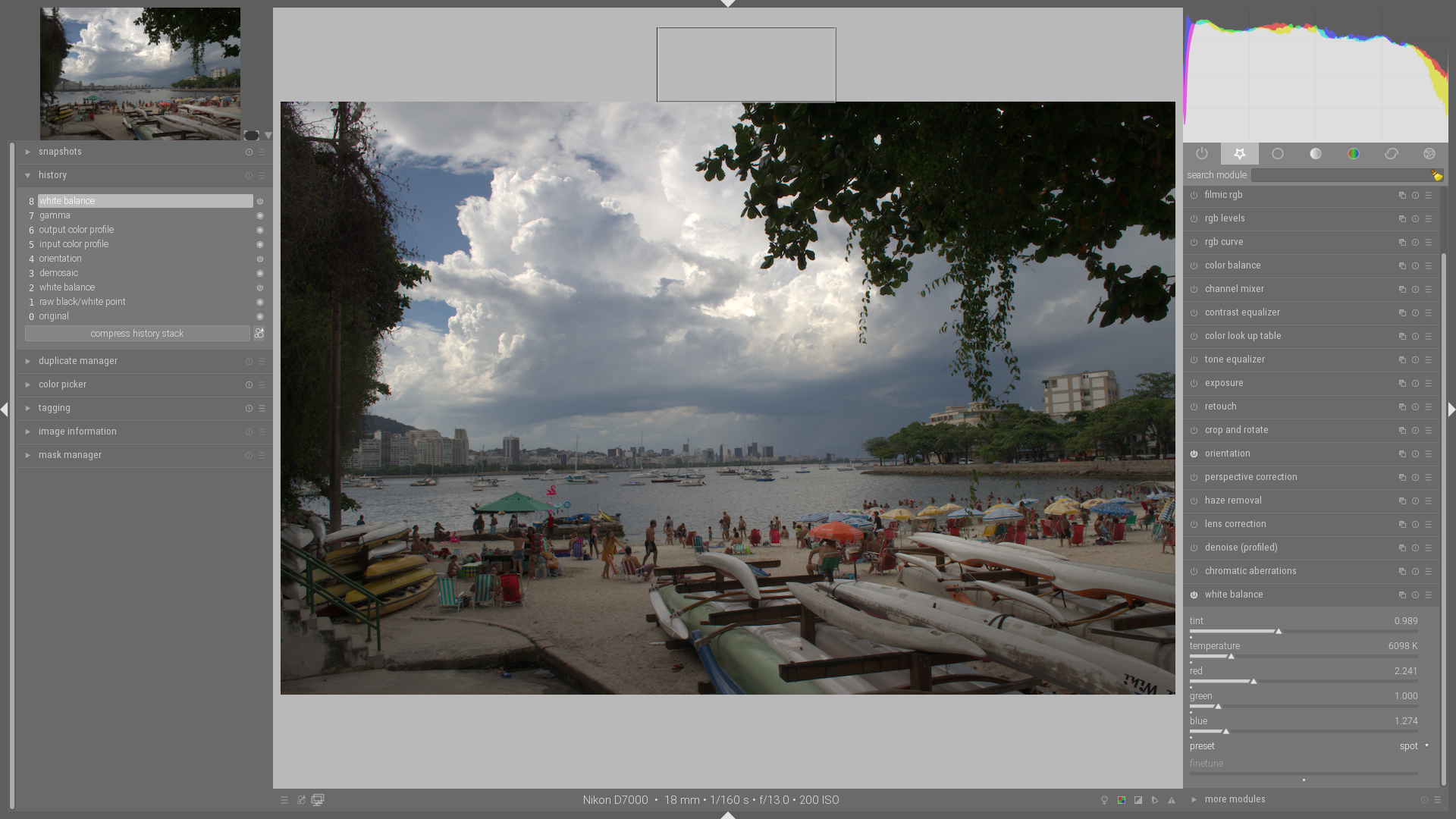
Task: Open white balance module presets menu
Action: click(1429, 595)
